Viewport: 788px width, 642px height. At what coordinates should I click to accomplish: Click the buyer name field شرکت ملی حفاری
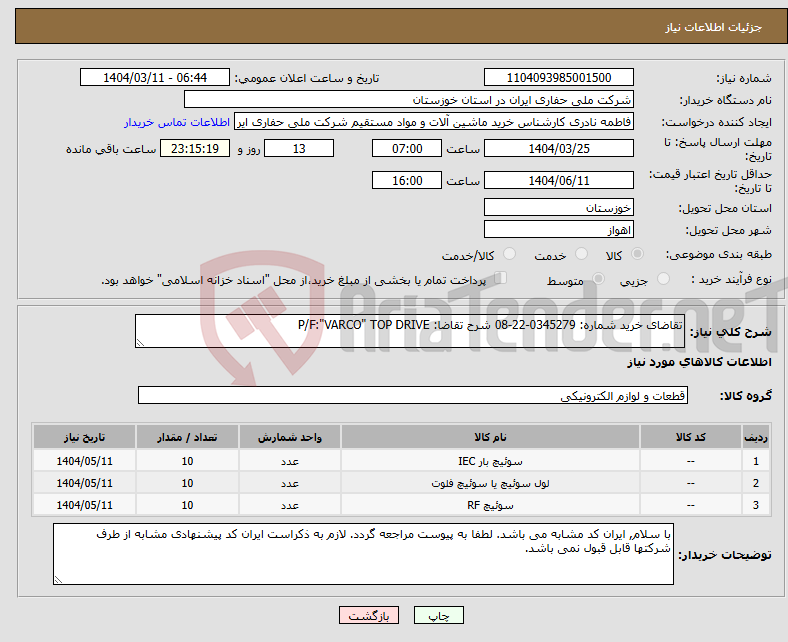[x=409, y=100]
